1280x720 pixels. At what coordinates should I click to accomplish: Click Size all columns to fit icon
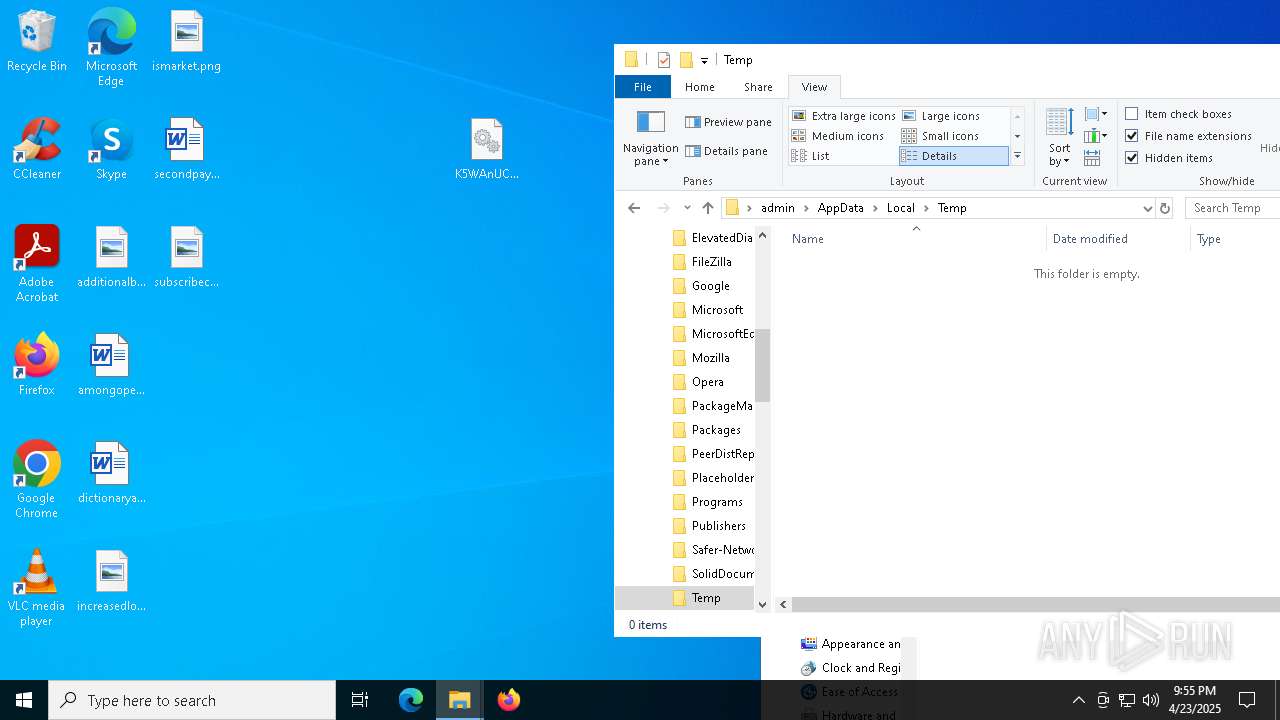(x=1092, y=158)
